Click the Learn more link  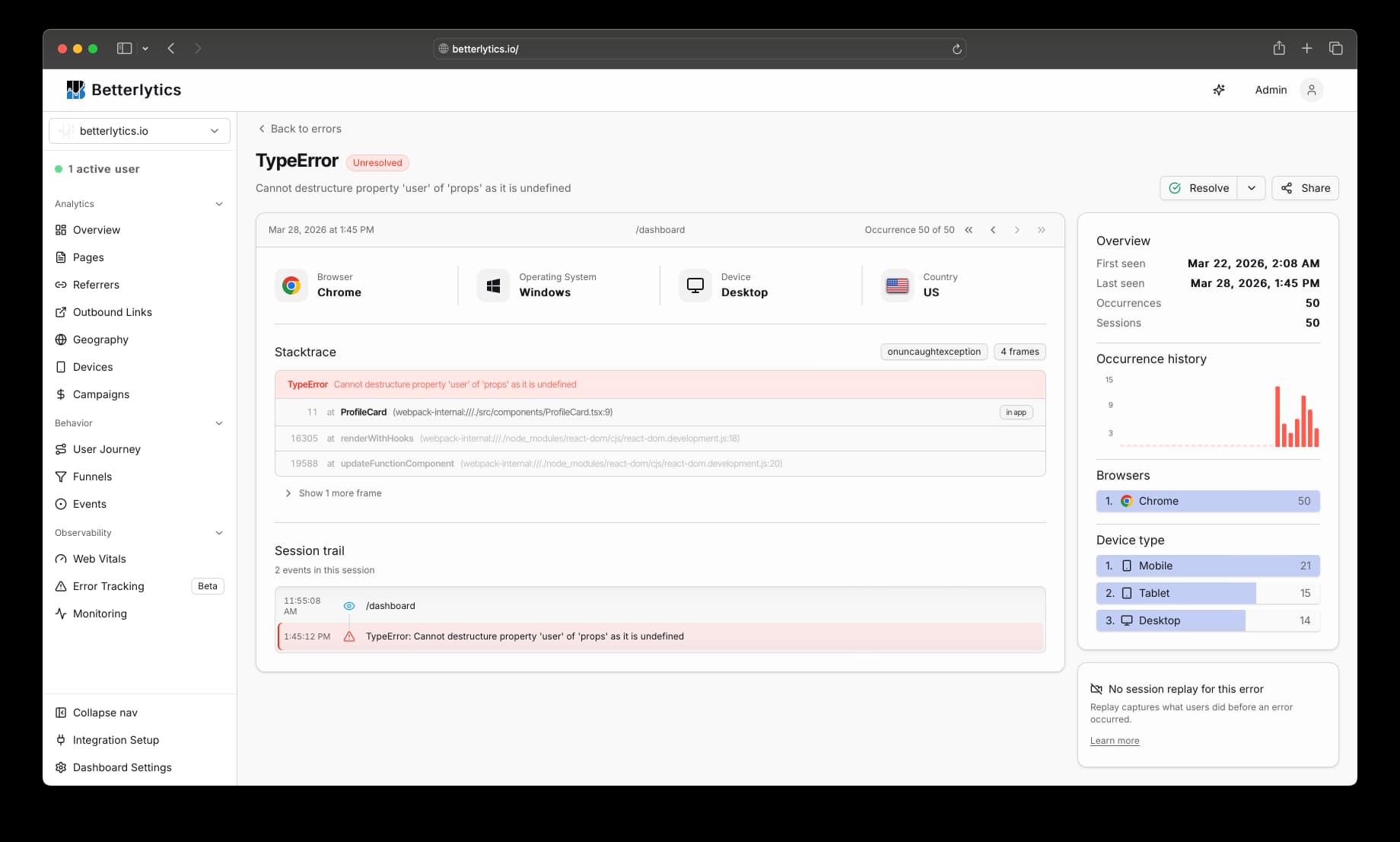coord(1114,741)
